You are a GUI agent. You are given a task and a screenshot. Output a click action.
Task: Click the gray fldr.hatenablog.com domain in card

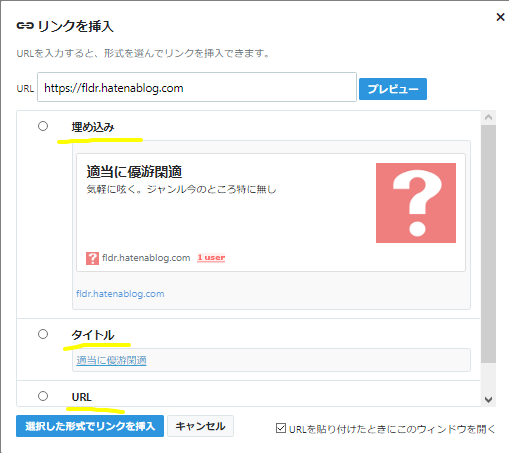(146, 258)
